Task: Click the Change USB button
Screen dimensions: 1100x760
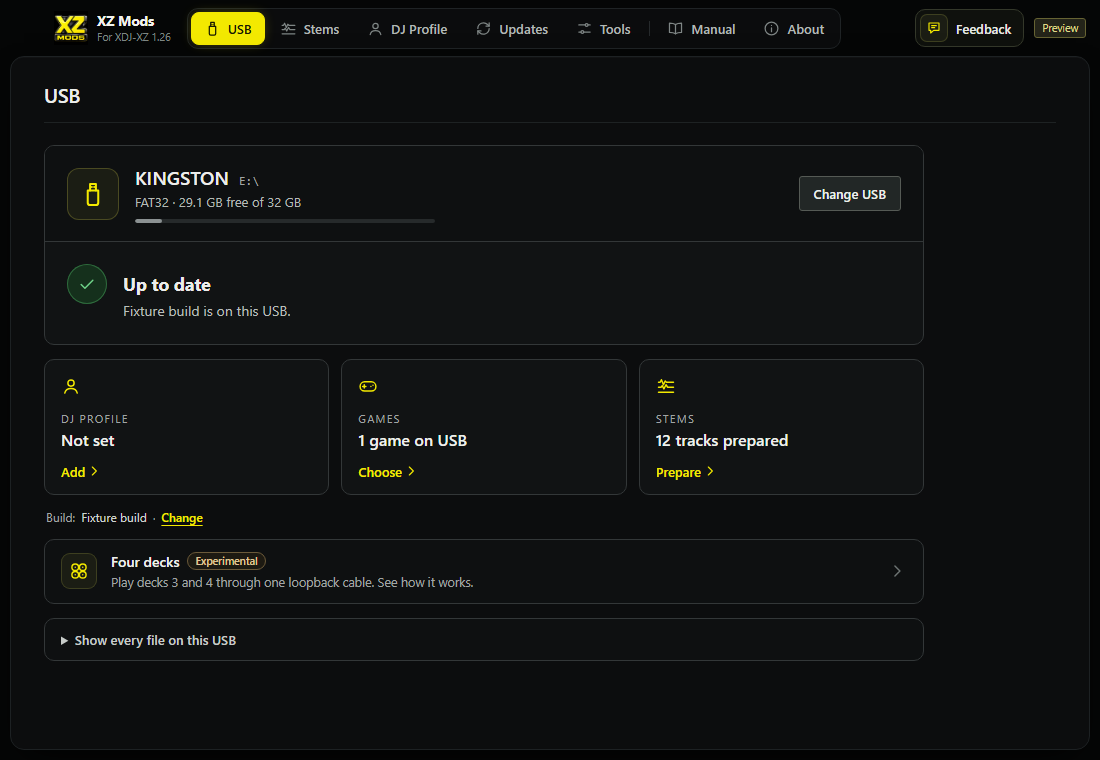Action: (850, 194)
